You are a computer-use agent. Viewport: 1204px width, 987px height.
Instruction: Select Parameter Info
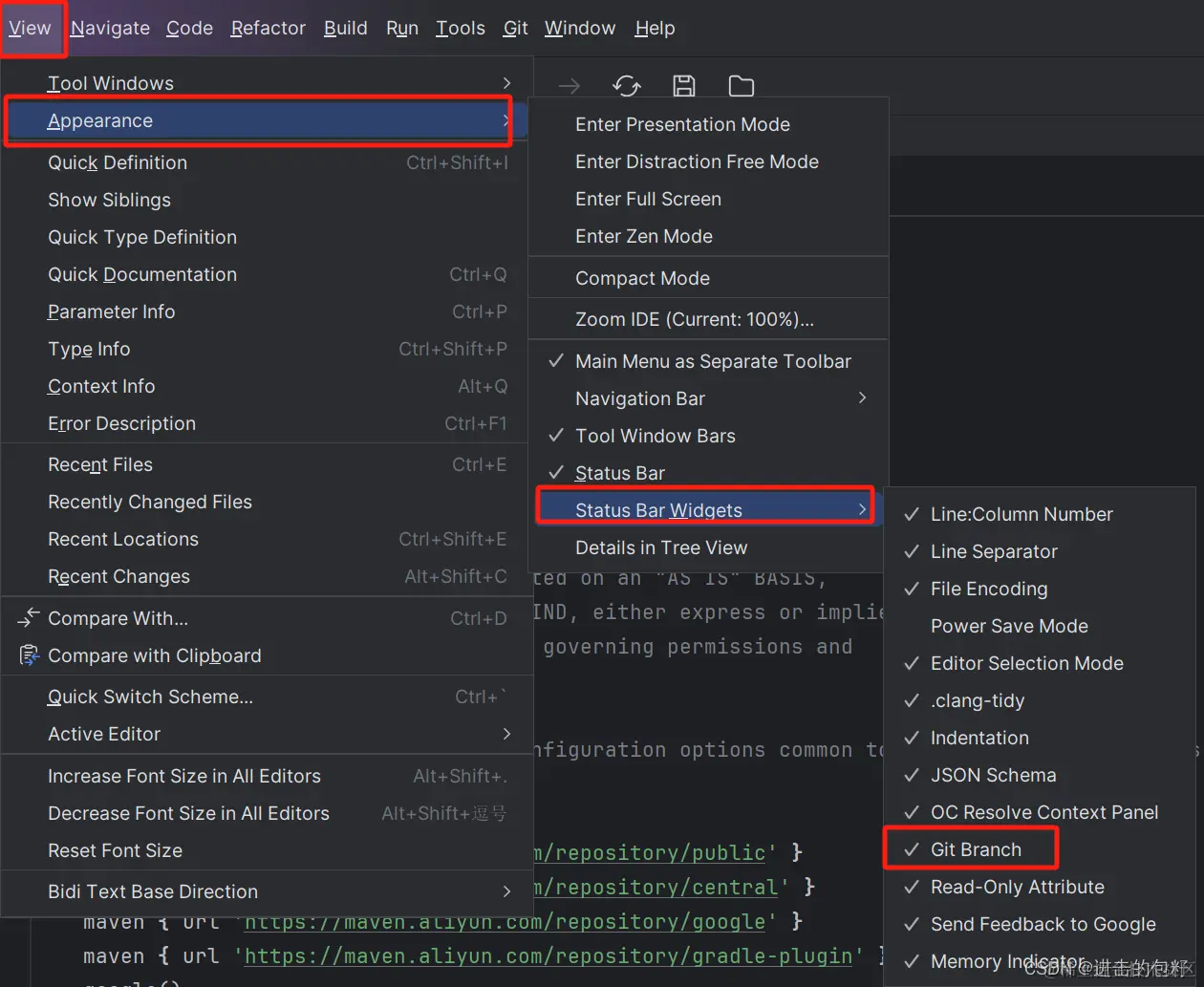[266, 311]
